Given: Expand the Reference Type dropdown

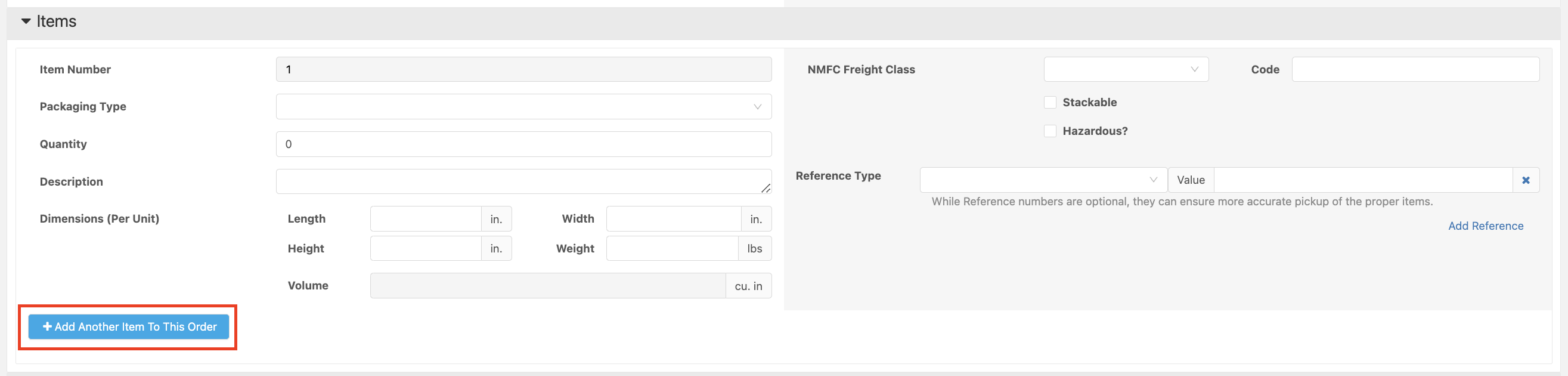Looking at the screenshot, I should click(1043, 180).
